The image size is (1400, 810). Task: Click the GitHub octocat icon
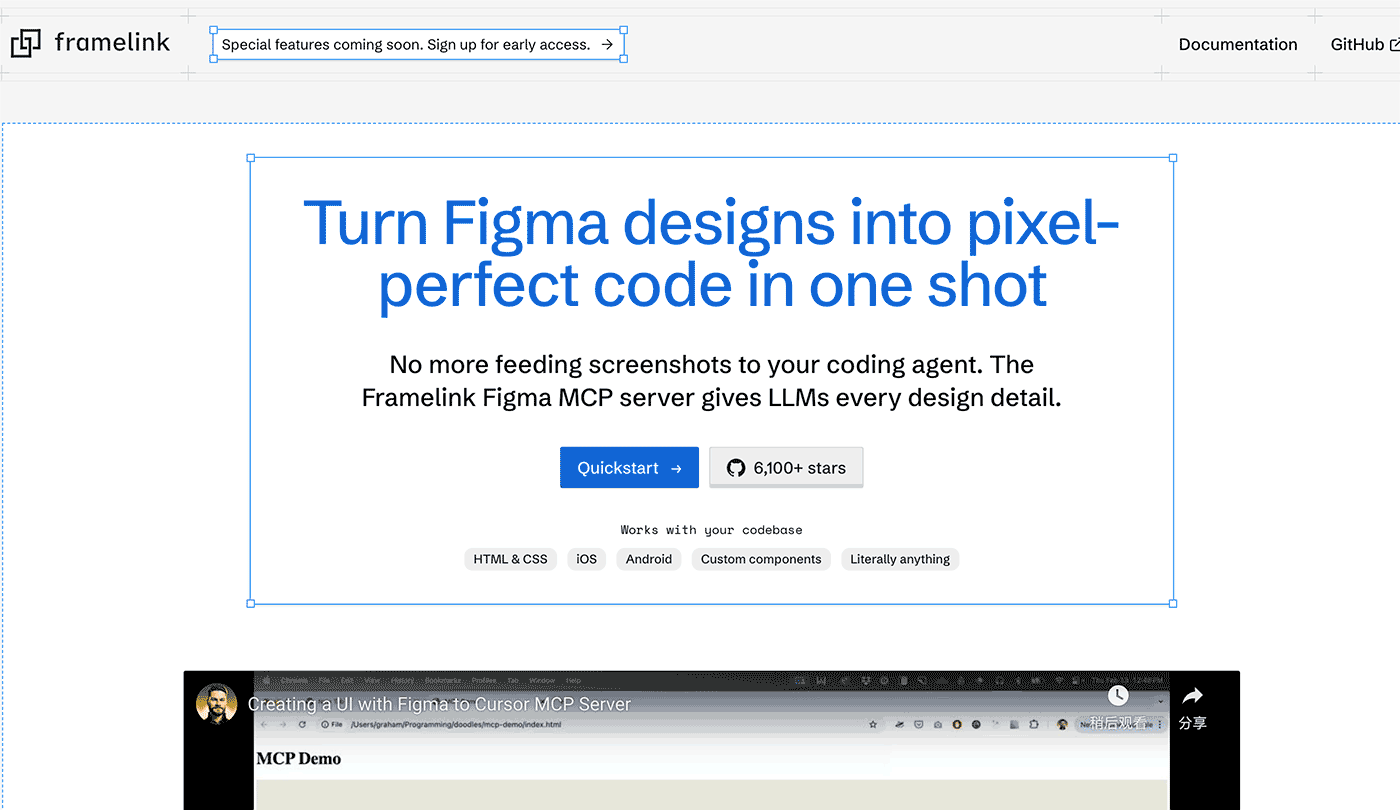click(x=736, y=468)
